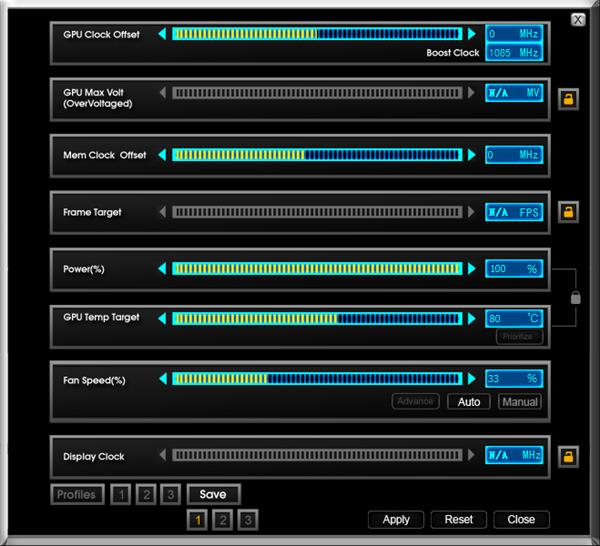The width and height of the screenshot is (600, 546).
Task: Select the highlighted save slot 1 below Save
Action: tap(198, 519)
